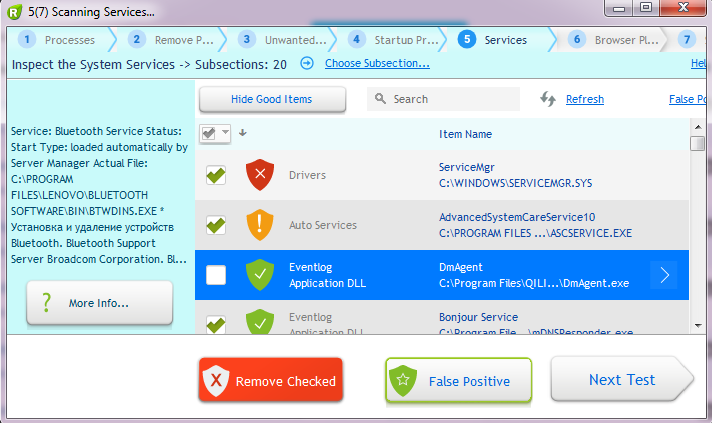Image resolution: width=712 pixels, height=423 pixels.
Task: Maximize the scanning window
Action: [x=646, y=8]
